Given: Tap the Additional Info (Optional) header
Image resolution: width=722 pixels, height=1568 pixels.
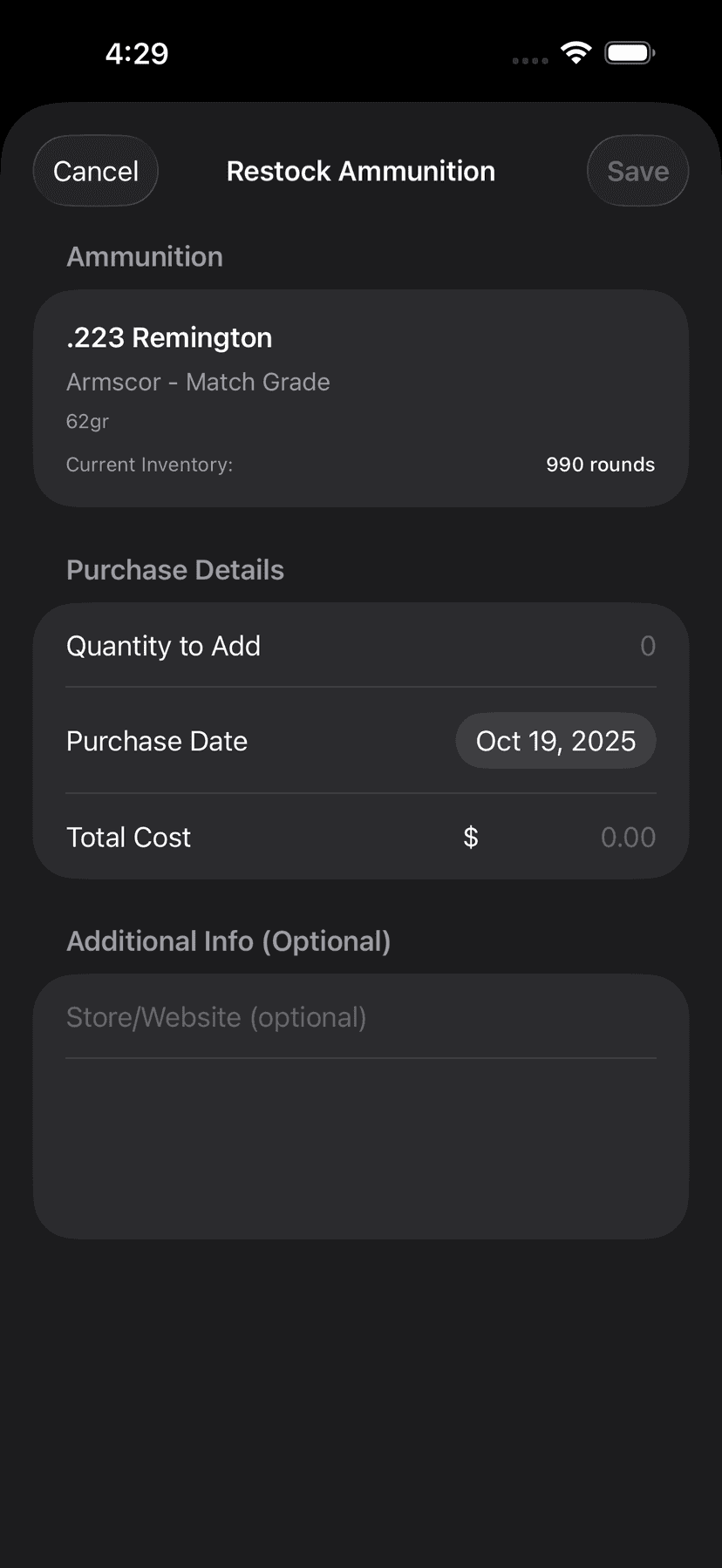Looking at the screenshot, I should [x=228, y=941].
